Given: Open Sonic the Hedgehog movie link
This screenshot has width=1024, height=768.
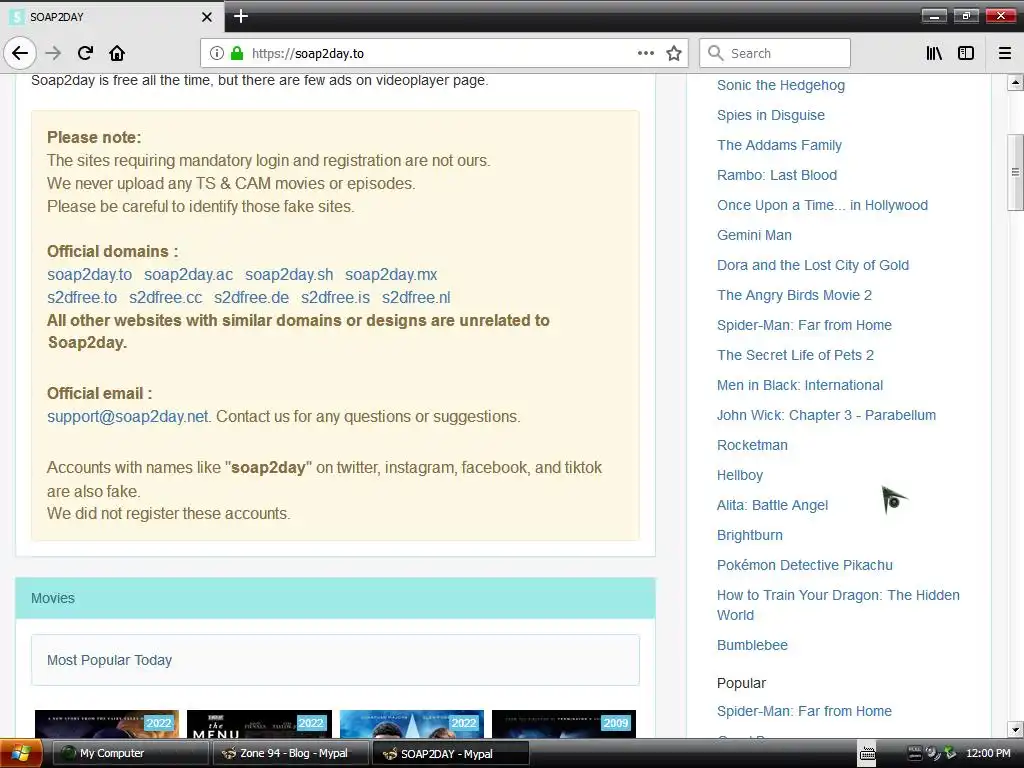Looking at the screenshot, I should pos(780,85).
